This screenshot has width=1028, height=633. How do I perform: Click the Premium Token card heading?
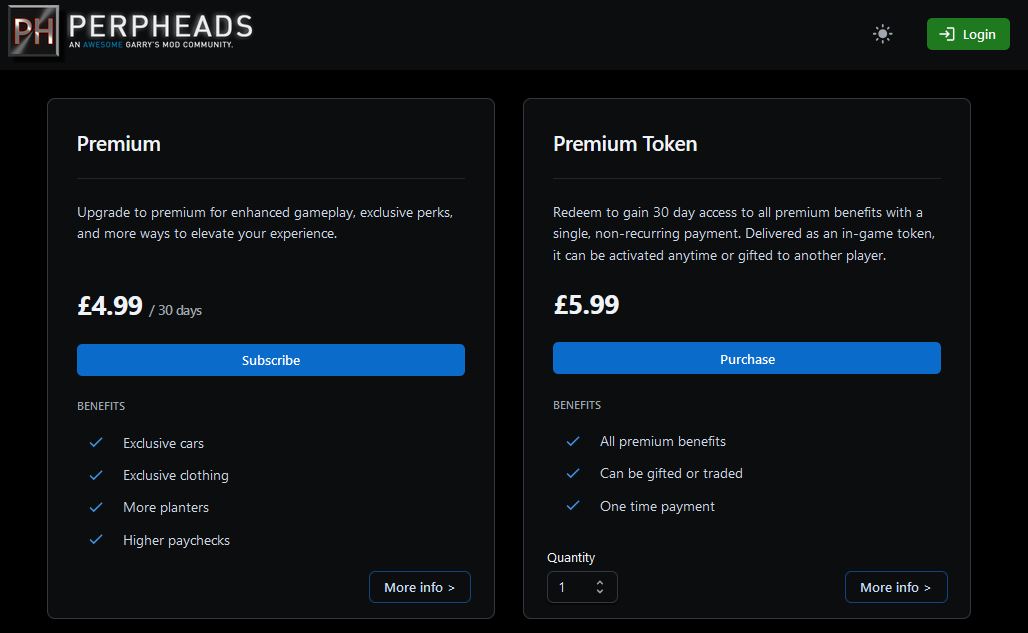[x=625, y=144]
